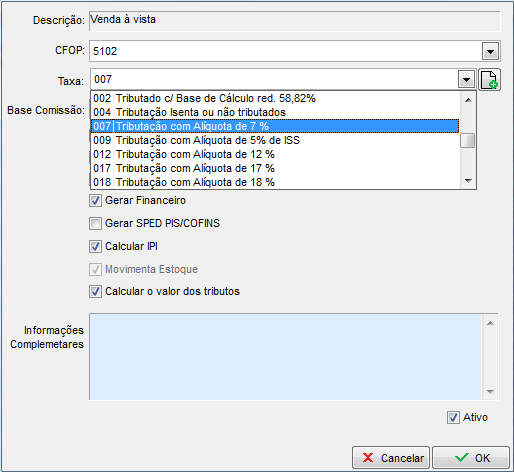Uncheck Gerar Financeiro checkbox
Screen dimensions: 514x472
(x=95, y=201)
